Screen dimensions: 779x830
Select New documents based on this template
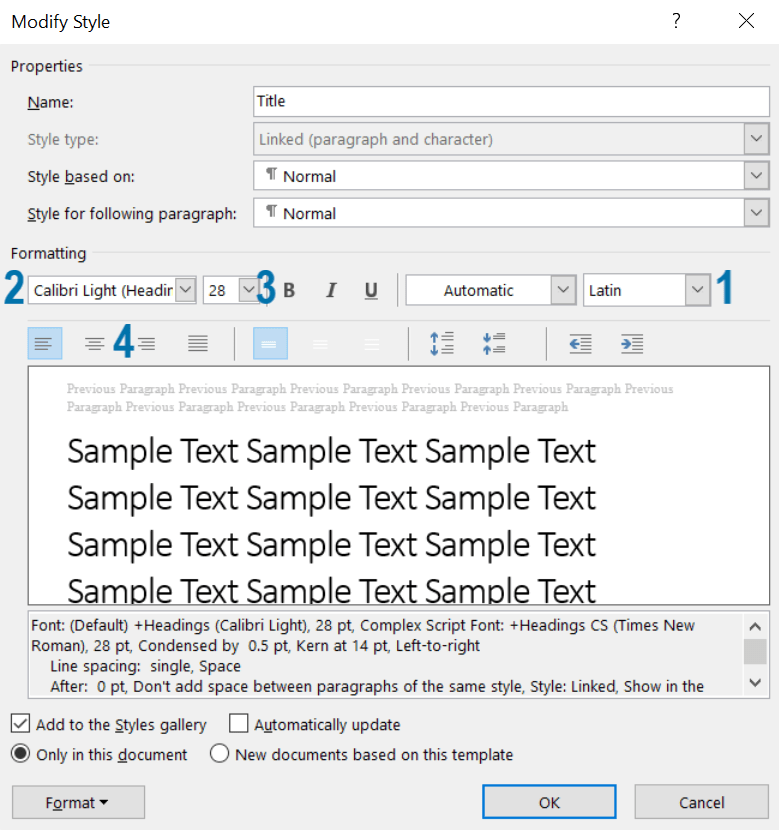click(220, 755)
